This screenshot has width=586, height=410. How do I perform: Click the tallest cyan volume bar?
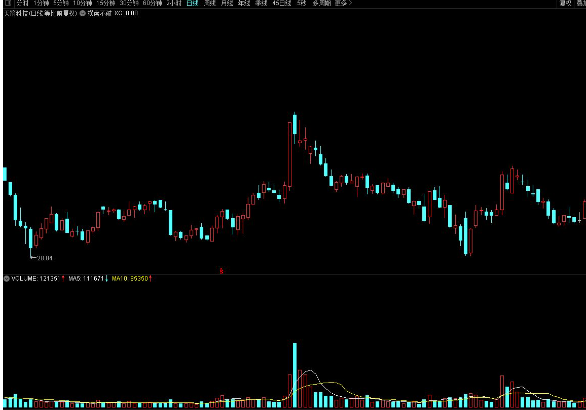[295, 375]
